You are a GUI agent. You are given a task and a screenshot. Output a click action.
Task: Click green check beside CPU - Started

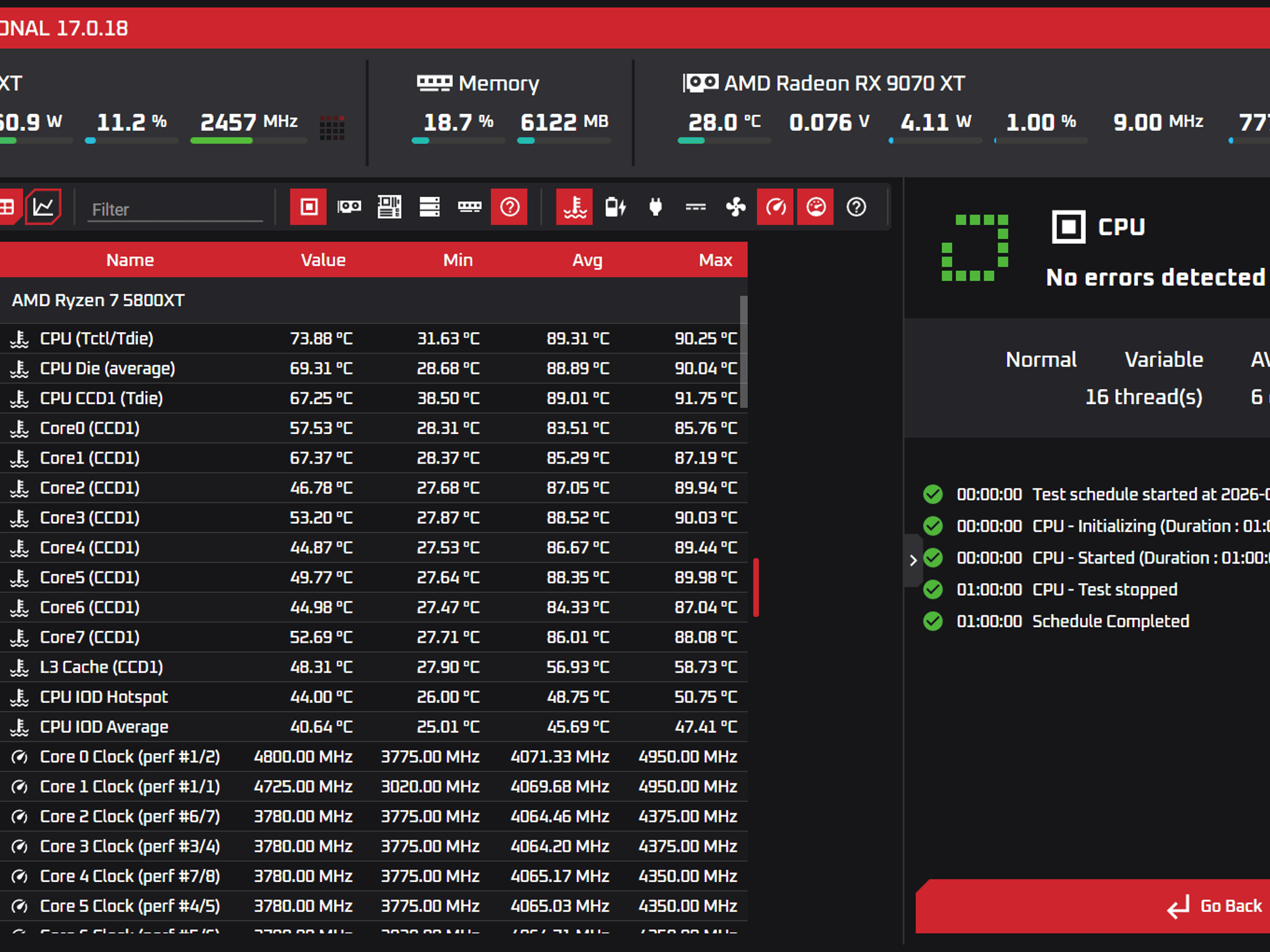[x=933, y=557]
